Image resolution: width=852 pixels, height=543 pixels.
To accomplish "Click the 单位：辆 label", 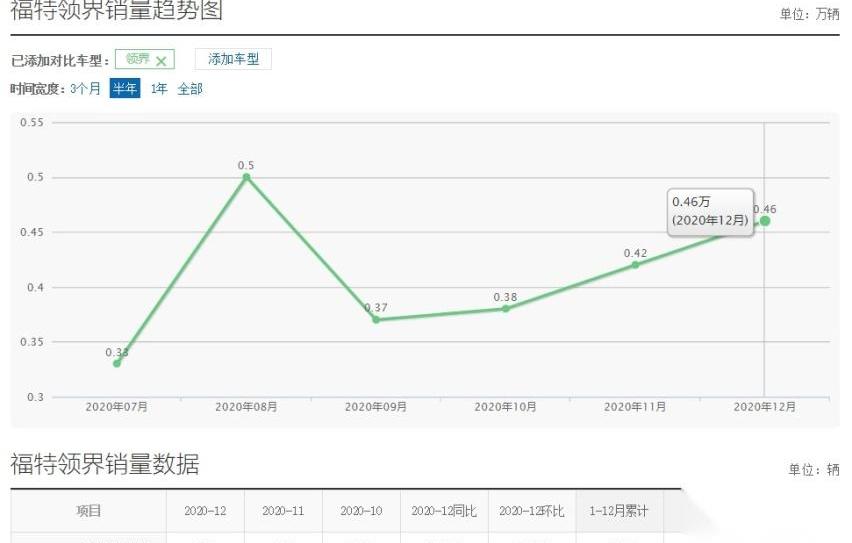I will tap(814, 469).
